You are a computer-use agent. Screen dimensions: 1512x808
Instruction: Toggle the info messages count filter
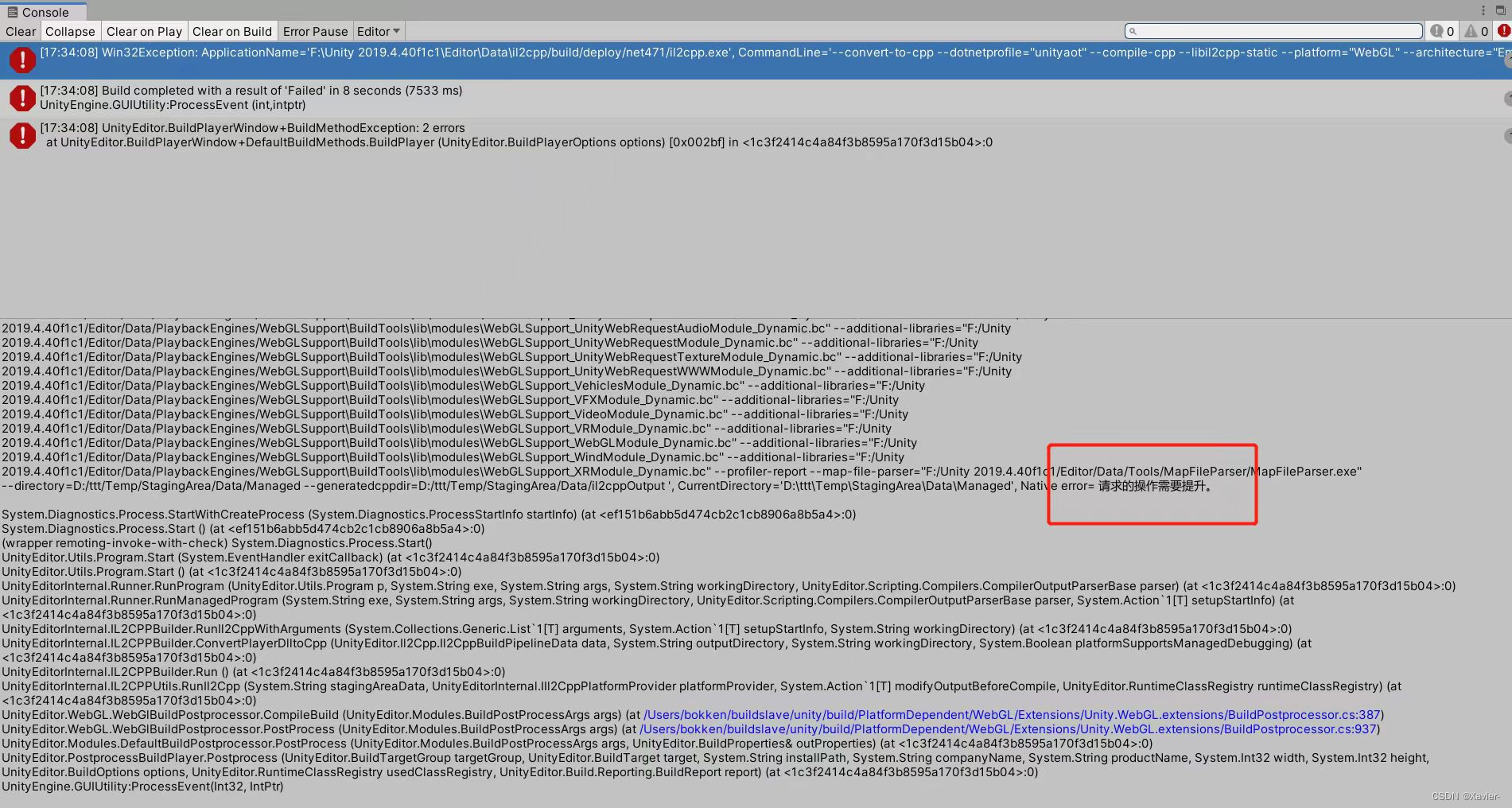click(x=1441, y=31)
